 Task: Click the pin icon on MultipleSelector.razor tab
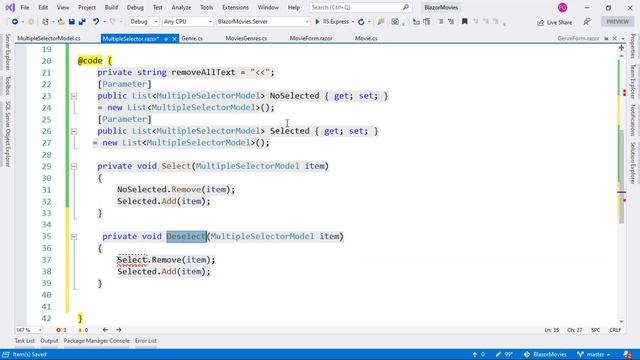[166, 39]
